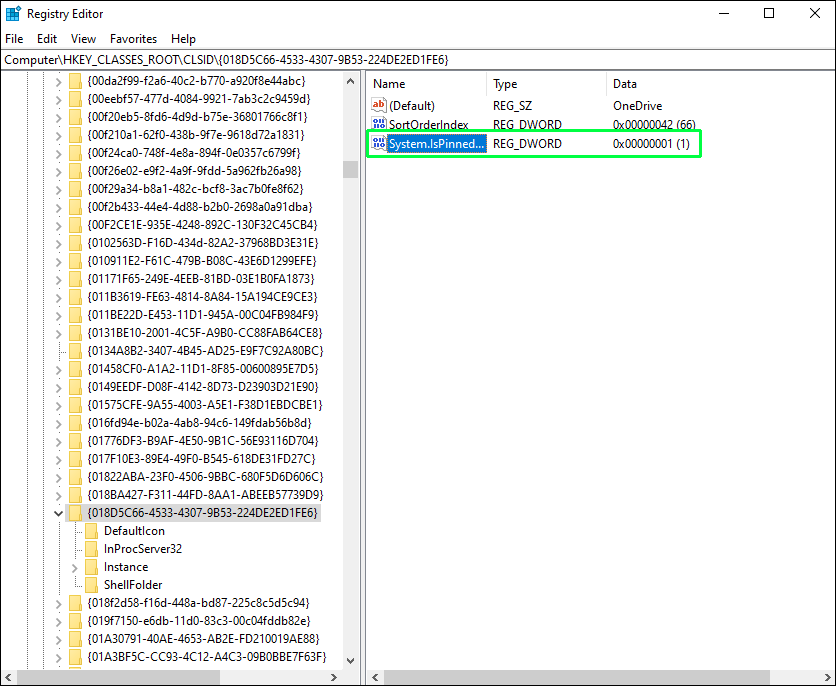Click folder icon of {011BE22D-E453-11D1-945A-00C04FB984F9}
This screenshot has width=836, height=686.
(x=75, y=315)
